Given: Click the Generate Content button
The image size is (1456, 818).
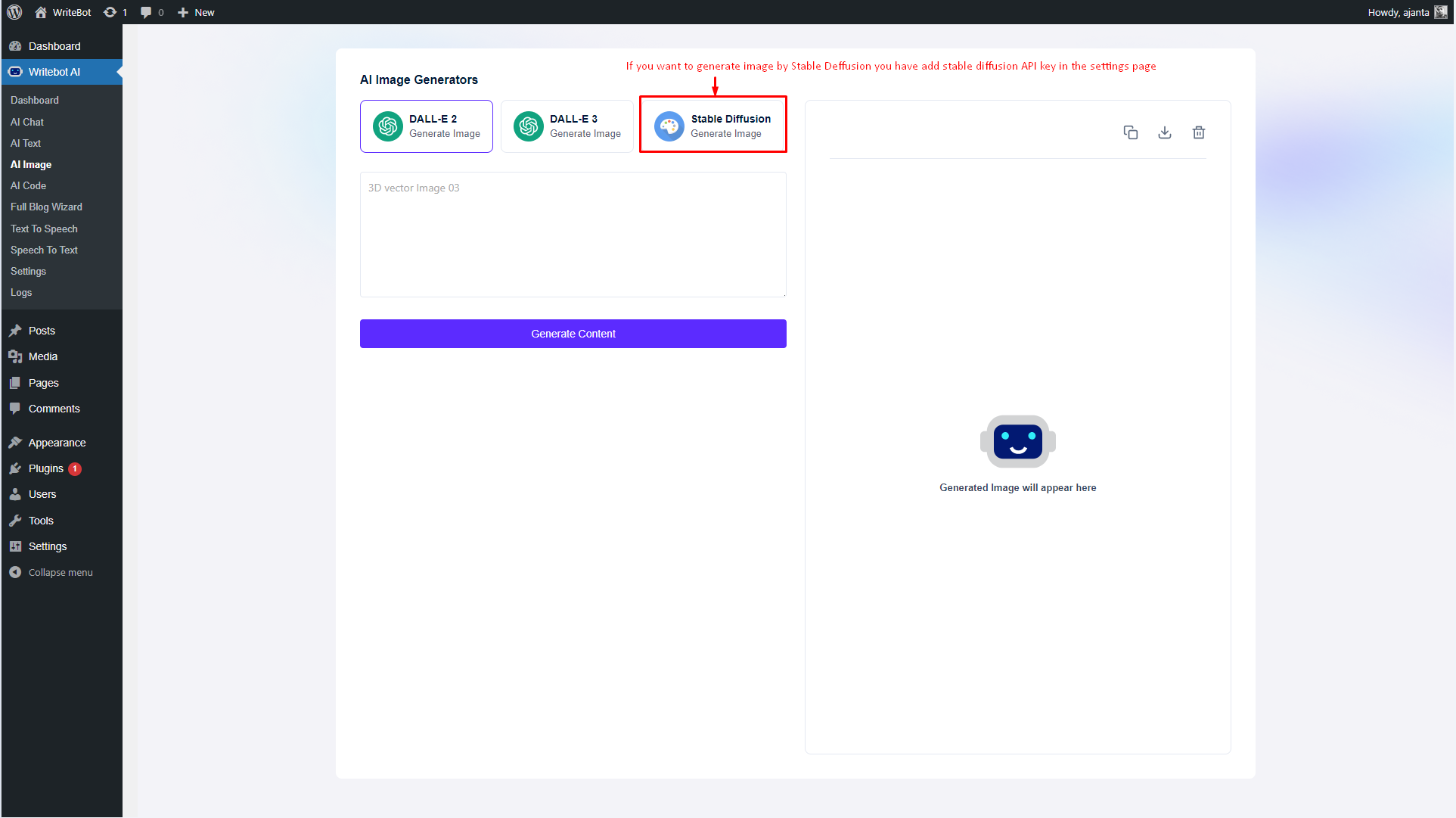Looking at the screenshot, I should click(573, 334).
